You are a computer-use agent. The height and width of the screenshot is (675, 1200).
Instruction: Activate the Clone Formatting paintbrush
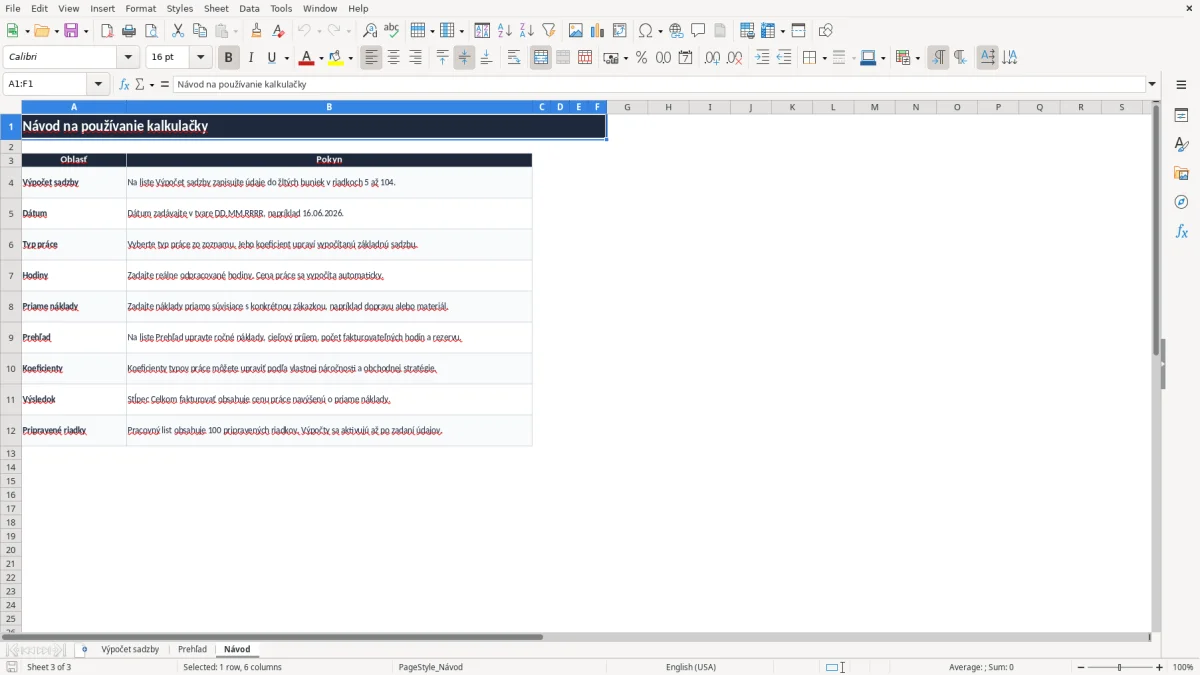[x=257, y=31]
